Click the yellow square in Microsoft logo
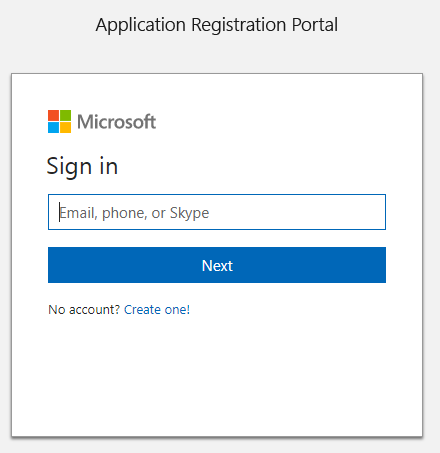Screen dimensions: 440x453 click(x=65, y=127)
